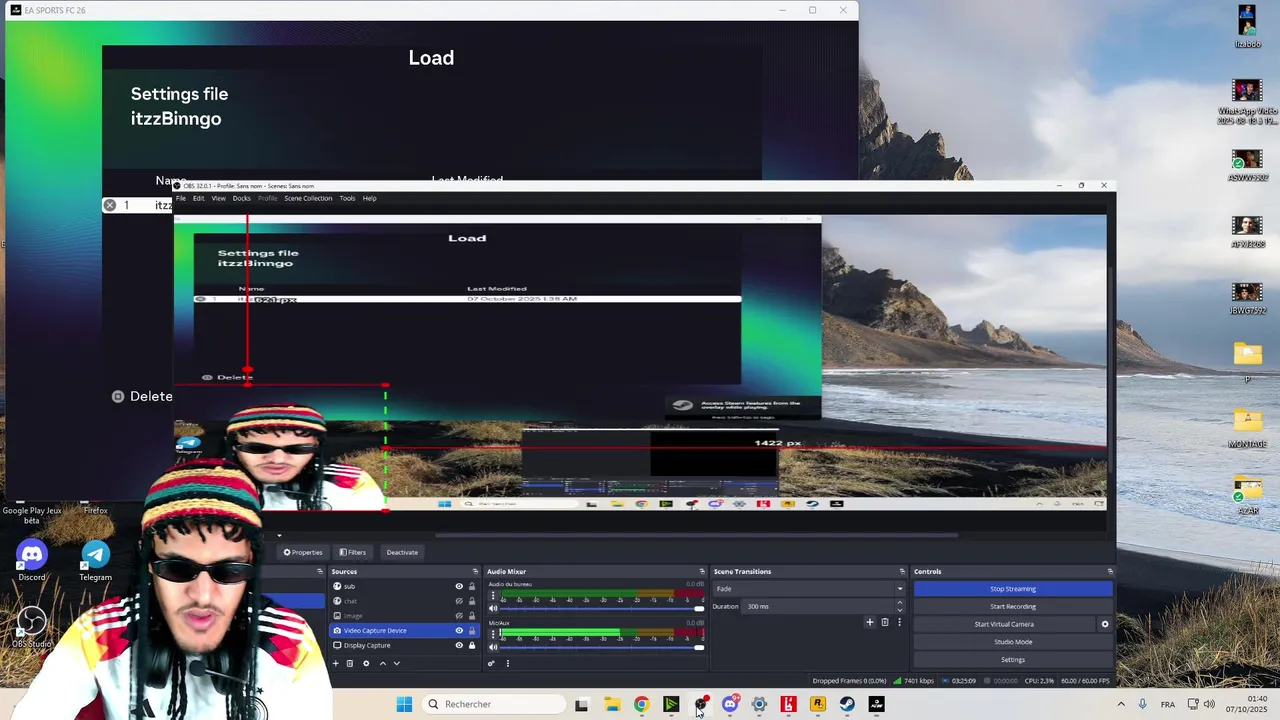Increase transition duration stepper up
Image resolution: width=1280 pixels, height=720 pixels.
click(x=899, y=603)
